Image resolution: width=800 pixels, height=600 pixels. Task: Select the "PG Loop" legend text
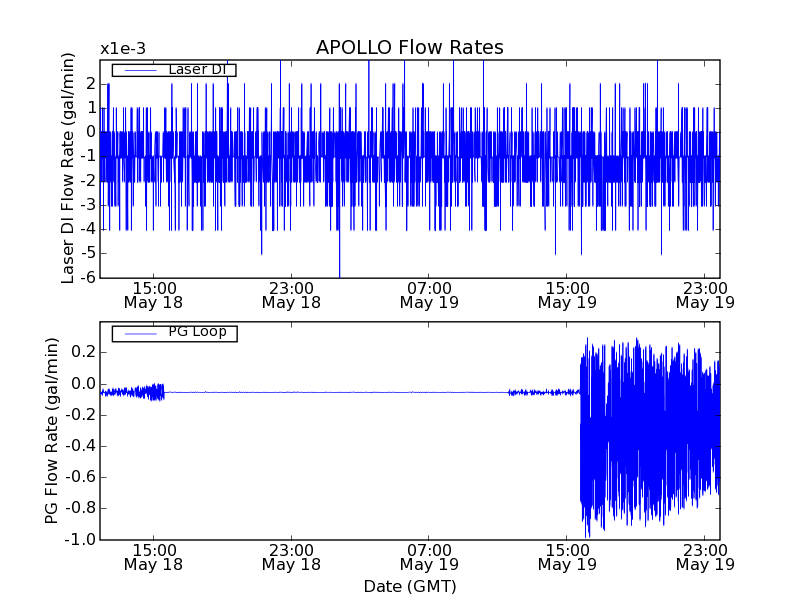pos(197,332)
